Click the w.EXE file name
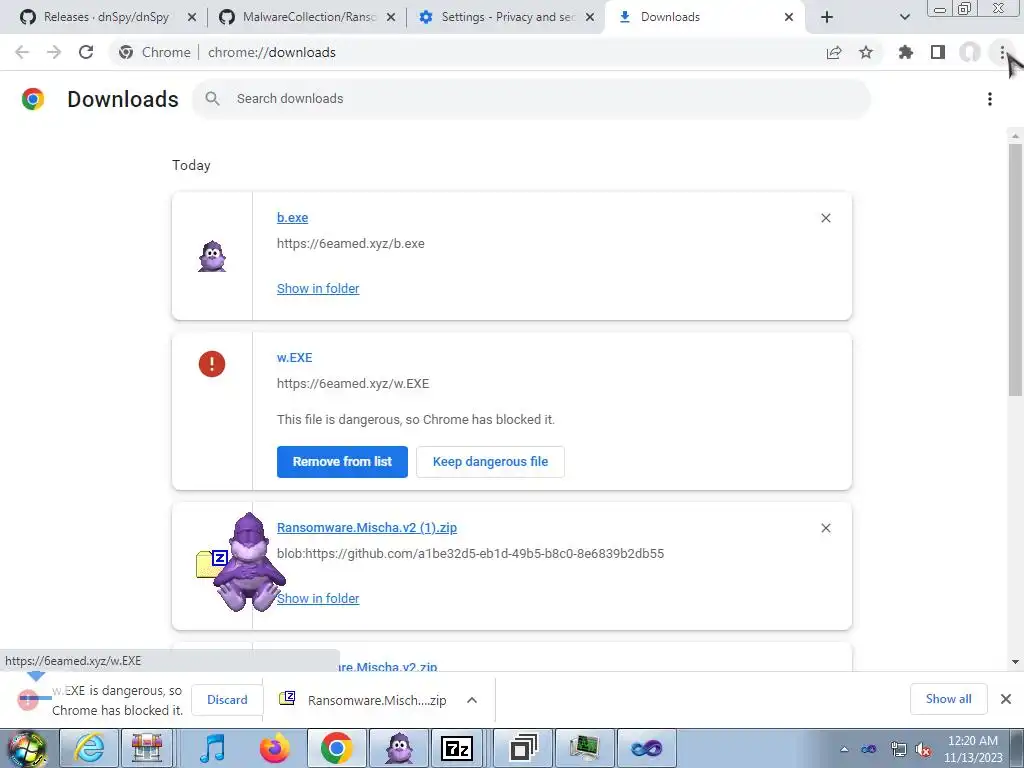This screenshot has height=768, width=1024. [295, 358]
